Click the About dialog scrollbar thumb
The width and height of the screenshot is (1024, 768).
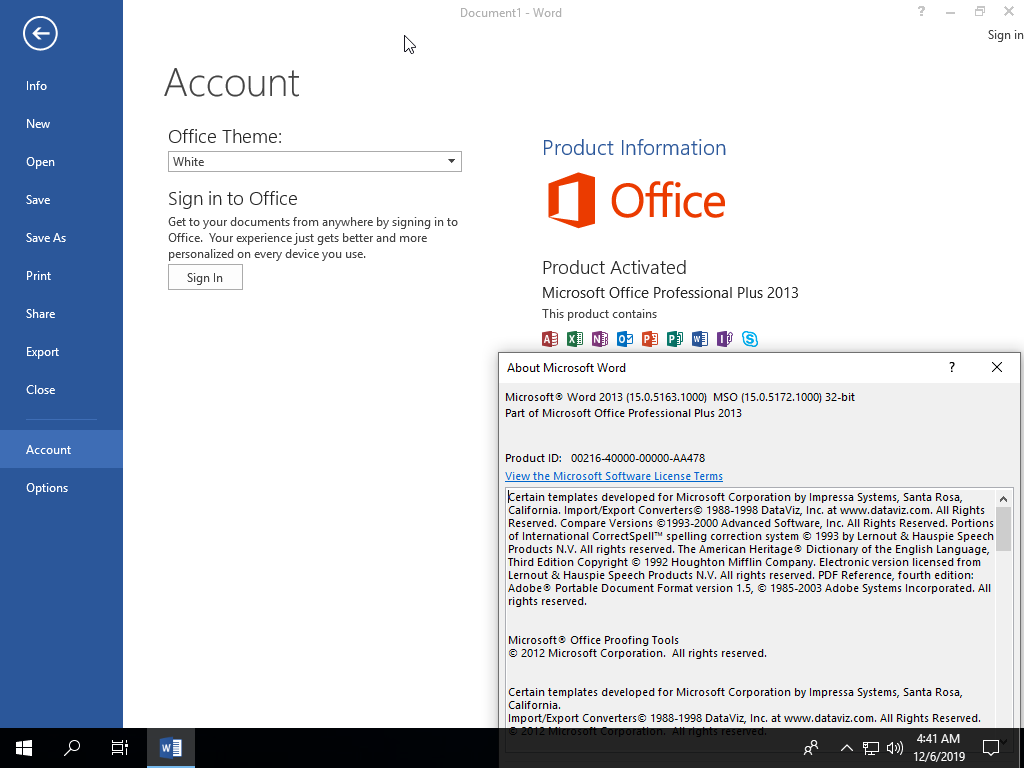click(1003, 529)
